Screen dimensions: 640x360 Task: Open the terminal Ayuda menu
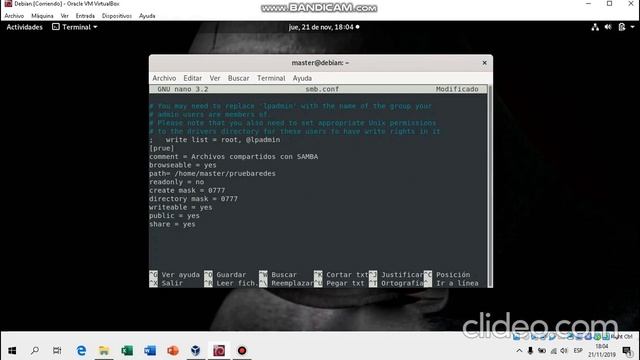(302, 78)
